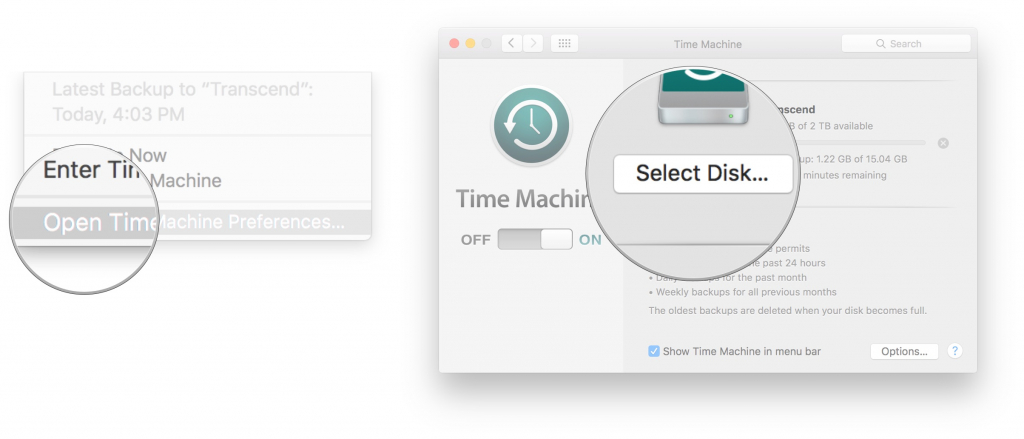This screenshot has width=1024, height=439.
Task: Click the back navigation arrow
Action: click(511, 43)
